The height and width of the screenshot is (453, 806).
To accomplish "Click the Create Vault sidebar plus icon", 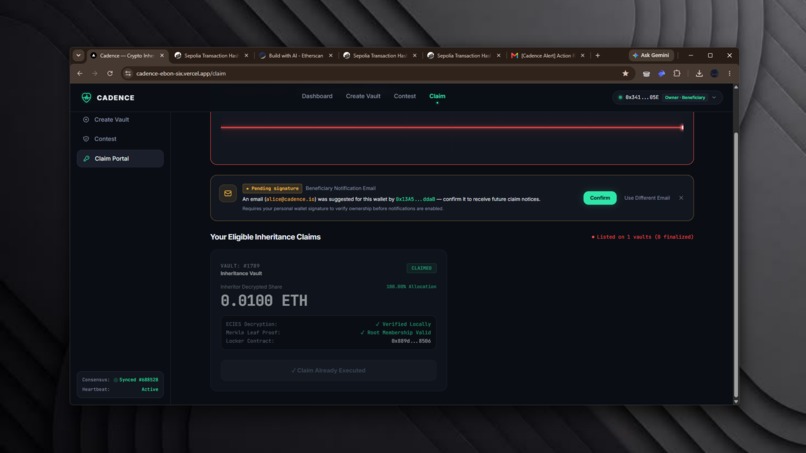I will coord(86,120).
